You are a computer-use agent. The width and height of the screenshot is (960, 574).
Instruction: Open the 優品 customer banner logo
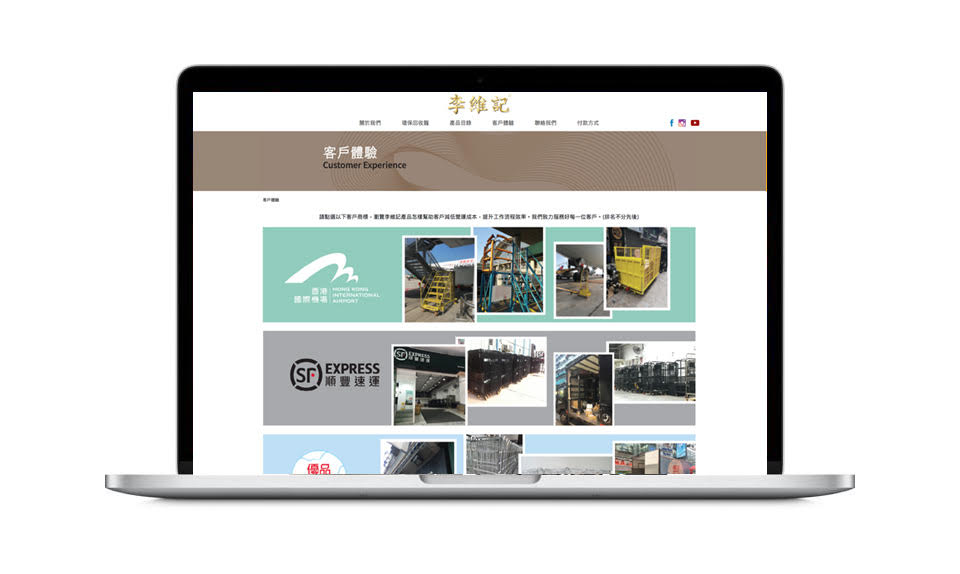(x=318, y=463)
